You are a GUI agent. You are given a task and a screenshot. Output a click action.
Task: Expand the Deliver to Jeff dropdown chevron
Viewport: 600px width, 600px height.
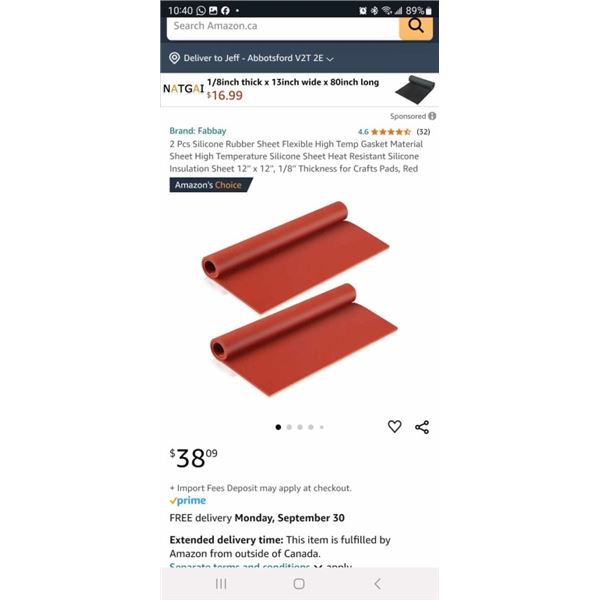pyautogui.click(x=330, y=59)
